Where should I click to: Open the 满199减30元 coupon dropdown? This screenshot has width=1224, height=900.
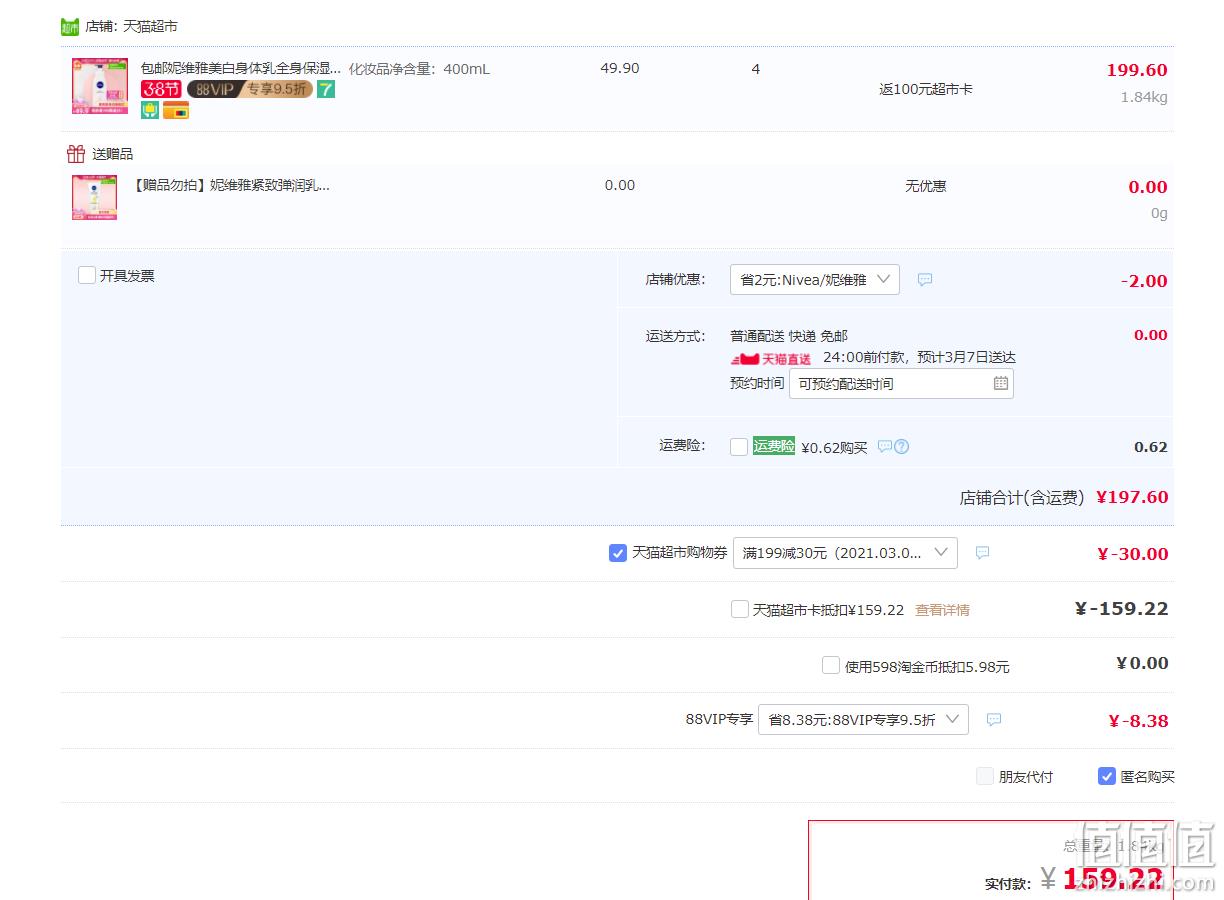(x=845, y=553)
